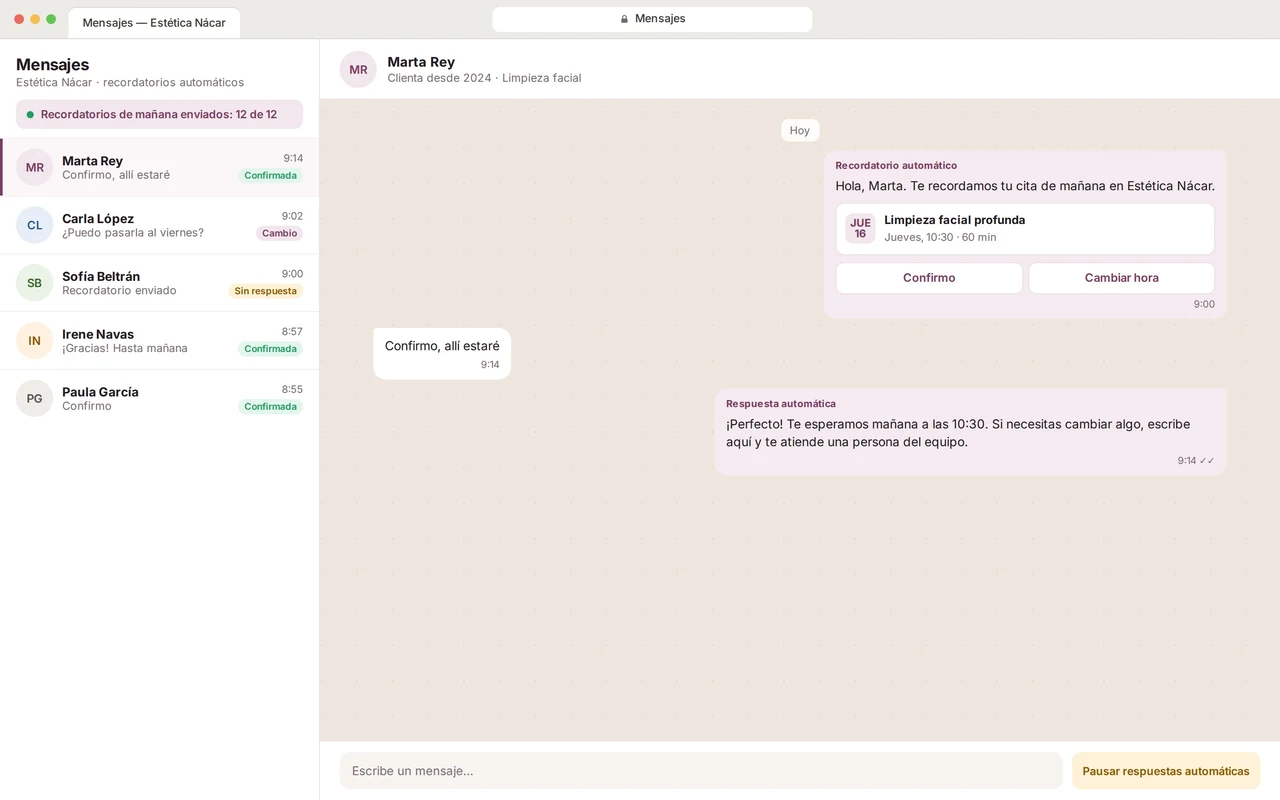Click the Limpieza facial profunda appointment title
Viewport: 1280px width, 800px height.
(x=955, y=220)
